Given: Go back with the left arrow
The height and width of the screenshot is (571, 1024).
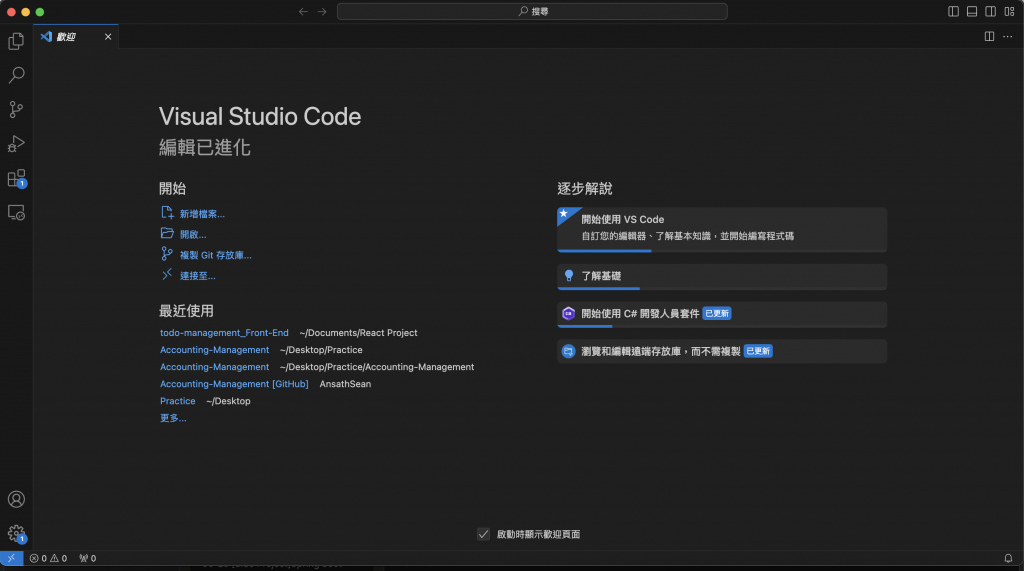Looking at the screenshot, I should [303, 11].
